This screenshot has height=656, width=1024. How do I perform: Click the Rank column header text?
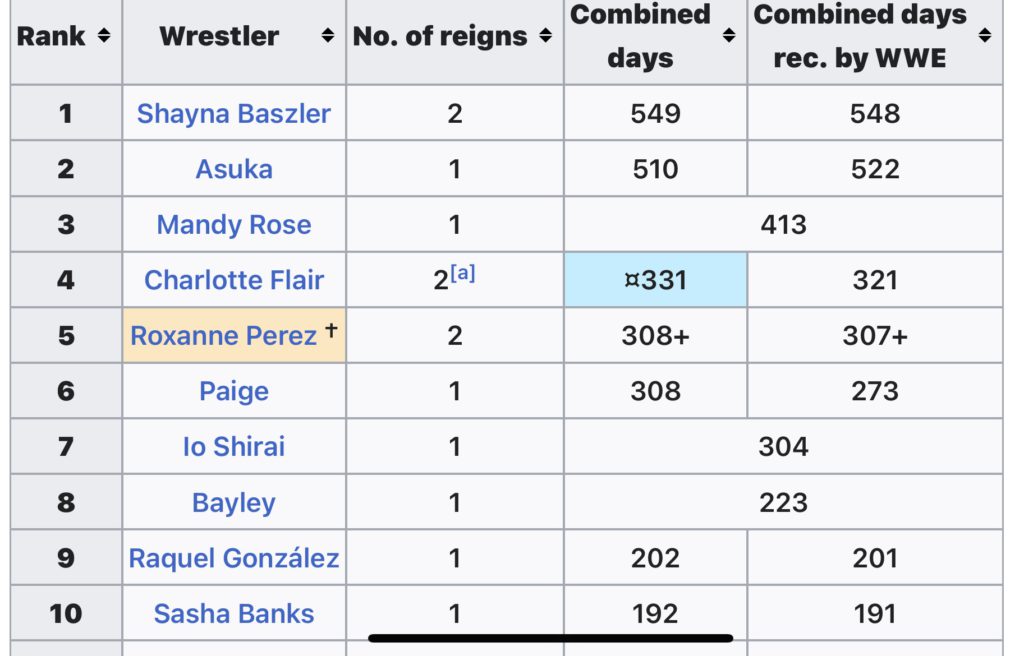(51, 37)
